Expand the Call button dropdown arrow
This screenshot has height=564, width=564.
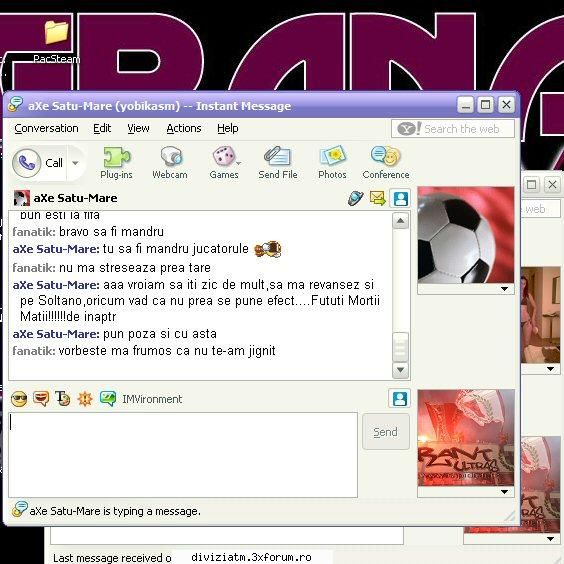[75, 163]
